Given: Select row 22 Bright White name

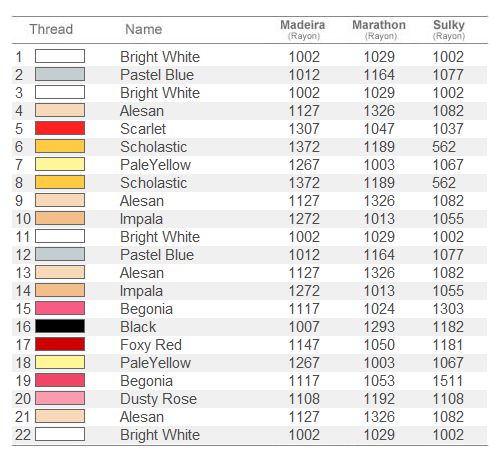Looking at the screenshot, I should (160, 435).
